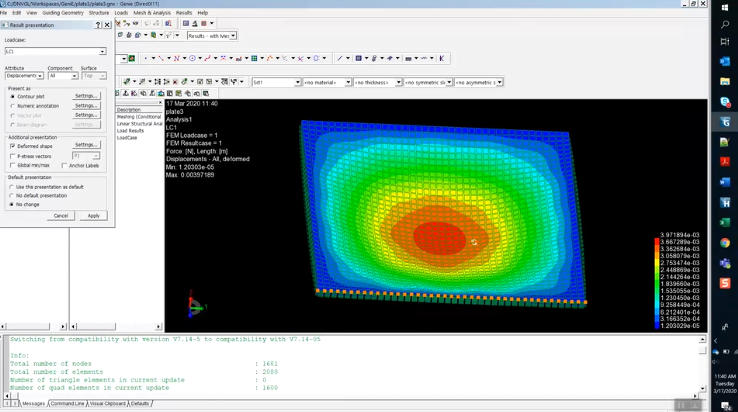Screen dimensions: 738x412
Task: Enable the P-stress vectors checkbox
Action: tap(13, 156)
